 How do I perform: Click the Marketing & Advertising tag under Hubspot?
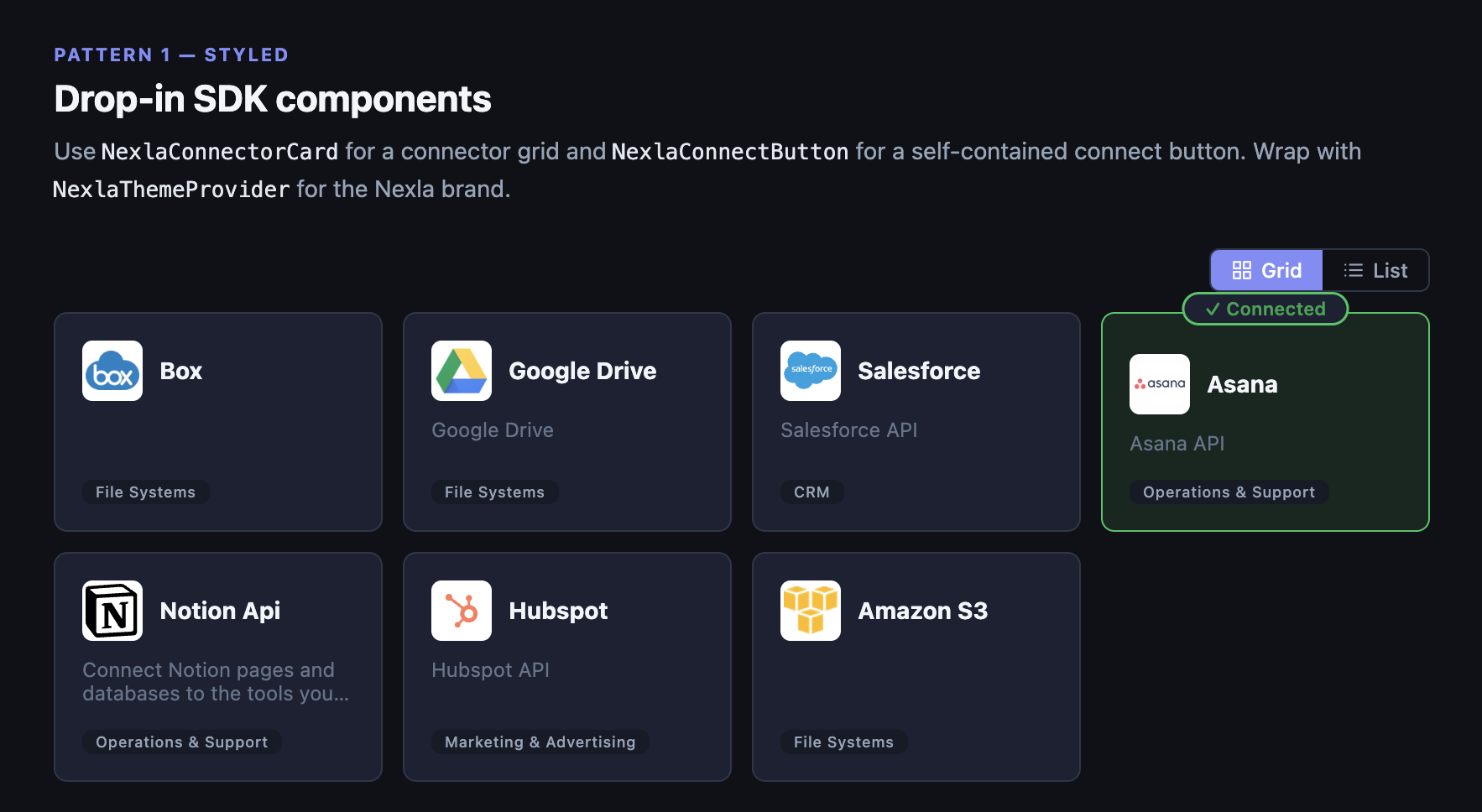click(540, 742)
